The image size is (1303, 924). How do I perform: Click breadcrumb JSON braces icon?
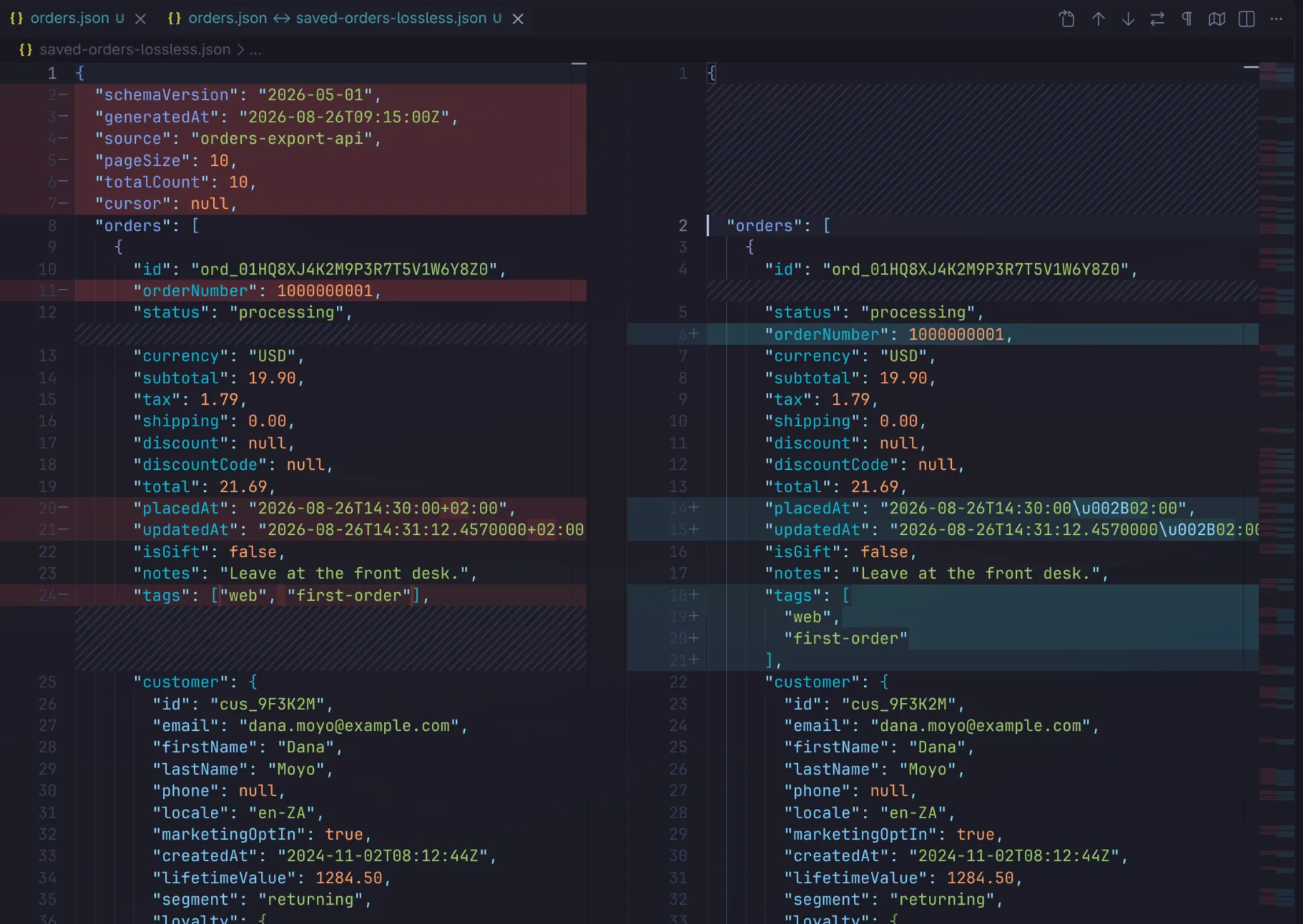click(x=26, y=49)
